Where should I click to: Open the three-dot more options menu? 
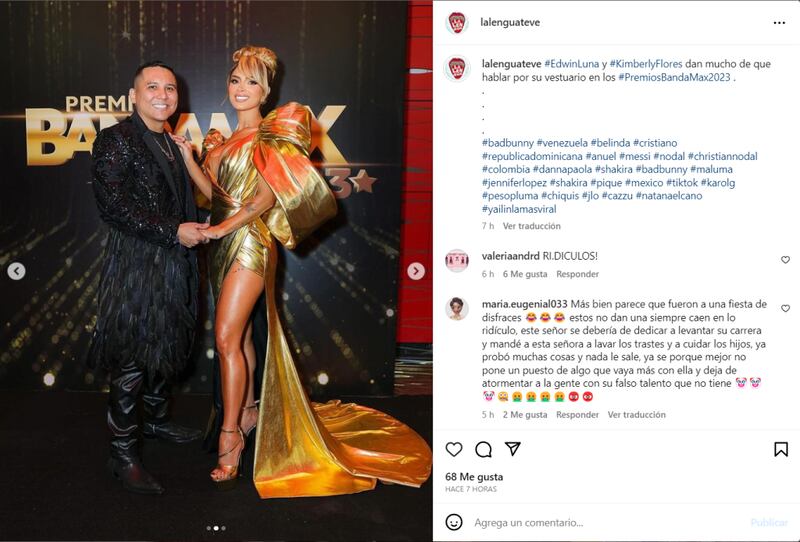coord(779,23)
